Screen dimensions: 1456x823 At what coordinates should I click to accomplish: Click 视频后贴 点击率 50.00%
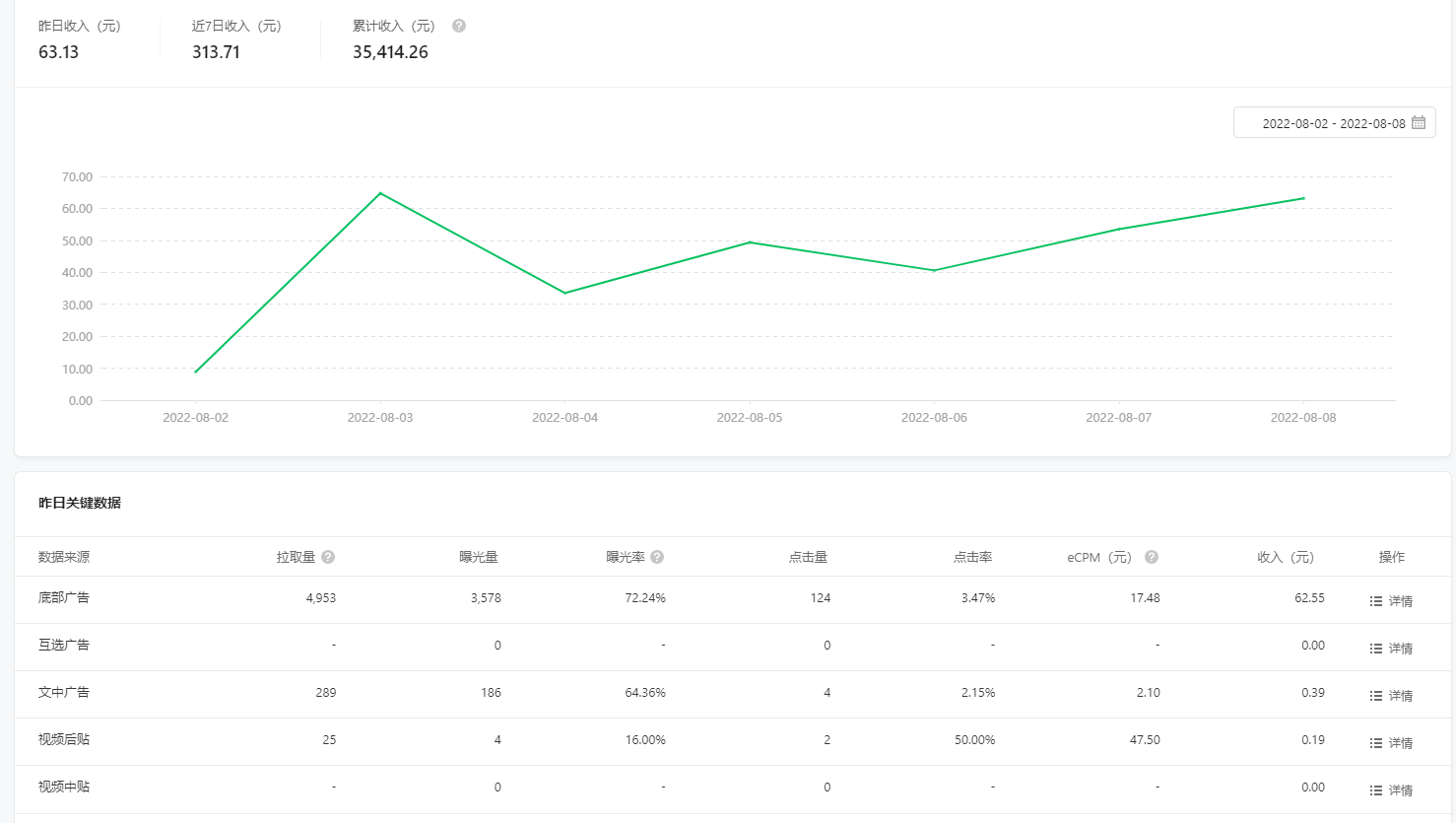(x=974, y=740)
